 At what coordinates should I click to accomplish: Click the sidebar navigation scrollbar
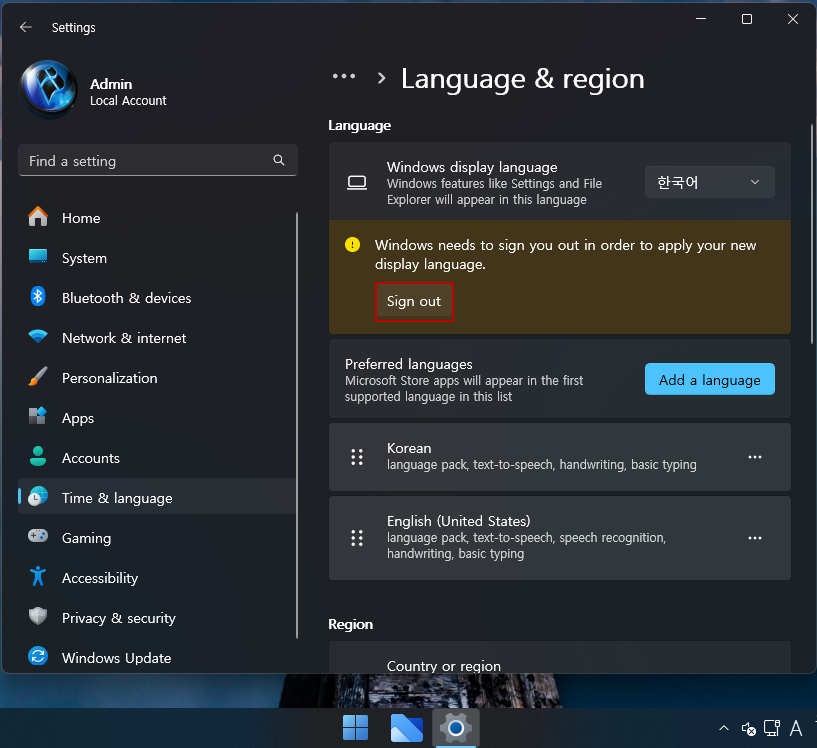(297, 425)
